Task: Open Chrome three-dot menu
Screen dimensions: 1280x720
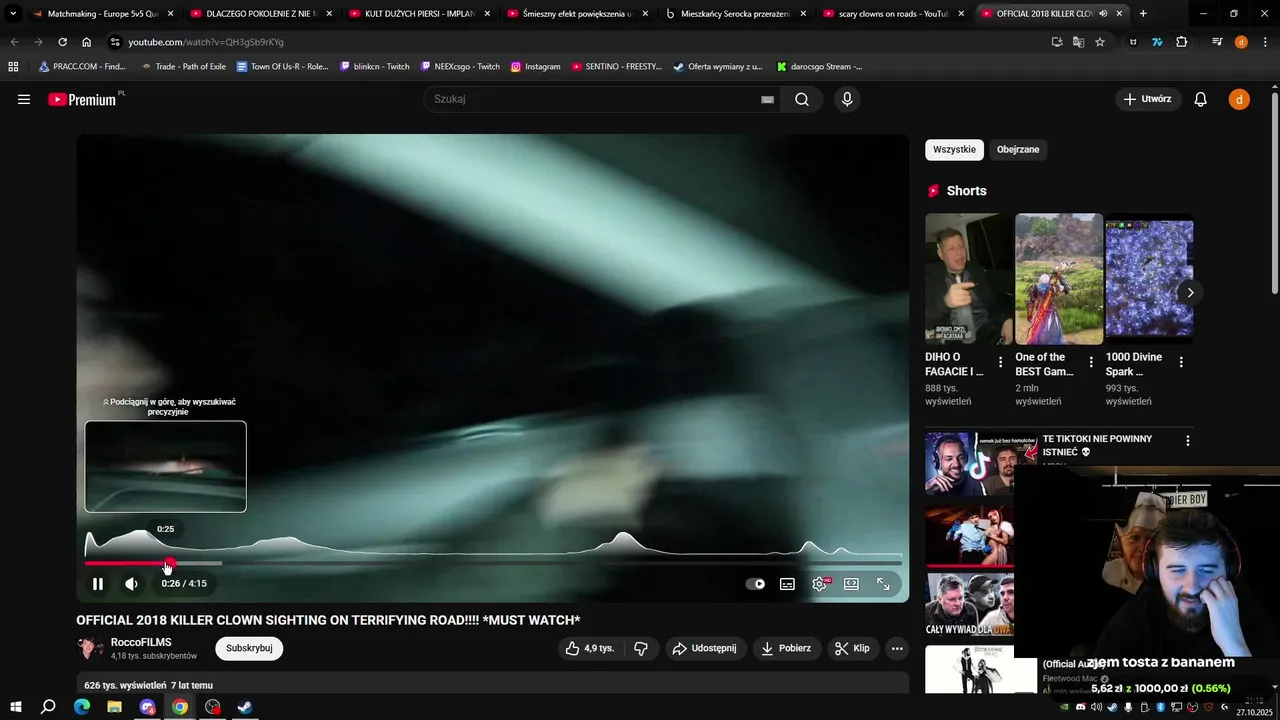Action: [x=1265, y=42]
